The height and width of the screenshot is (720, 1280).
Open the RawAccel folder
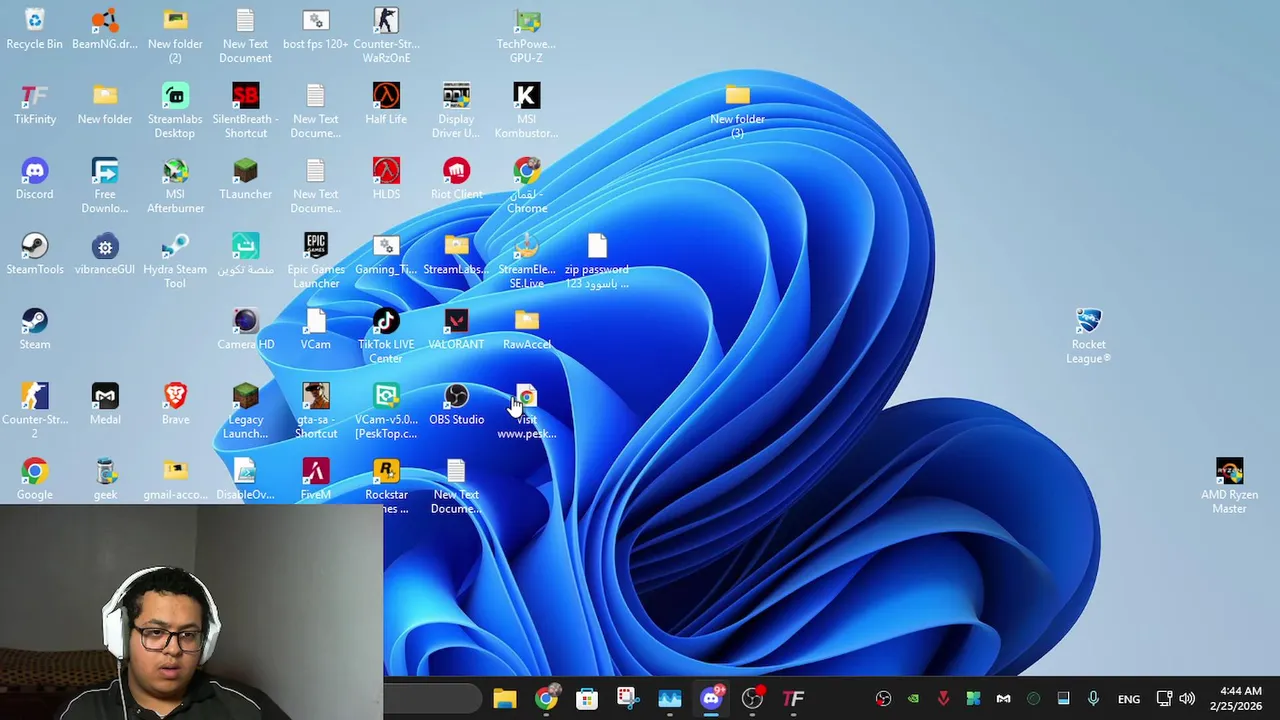pos(527,329)
